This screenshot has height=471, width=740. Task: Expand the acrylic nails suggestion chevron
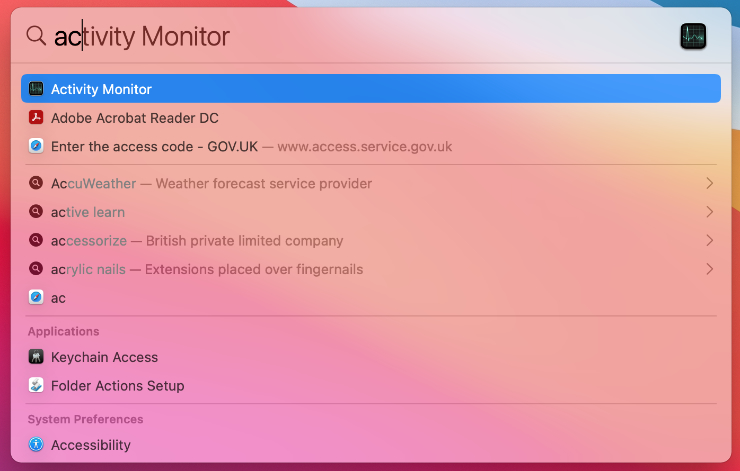coord(709,269)
